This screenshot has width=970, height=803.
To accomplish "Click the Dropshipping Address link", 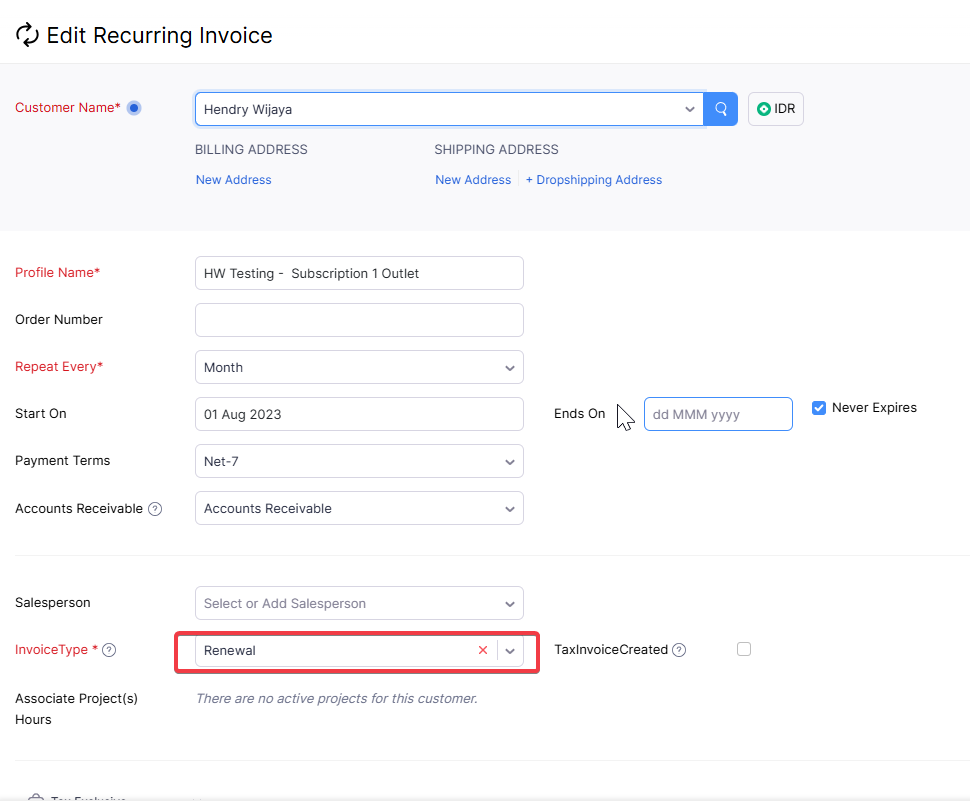I will [x=594, y=179].
